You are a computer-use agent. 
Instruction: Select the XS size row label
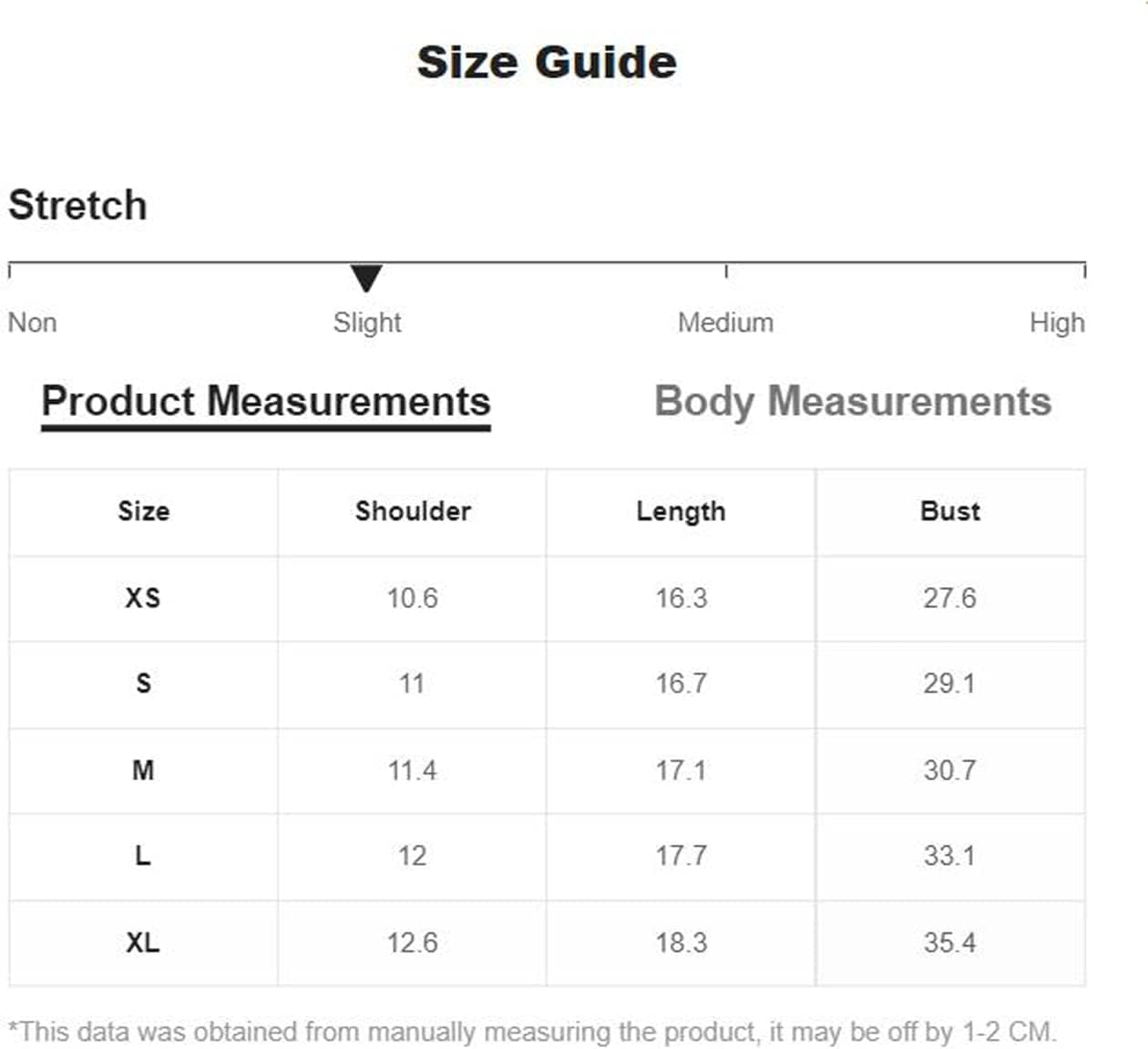click(x=143, y=598)
